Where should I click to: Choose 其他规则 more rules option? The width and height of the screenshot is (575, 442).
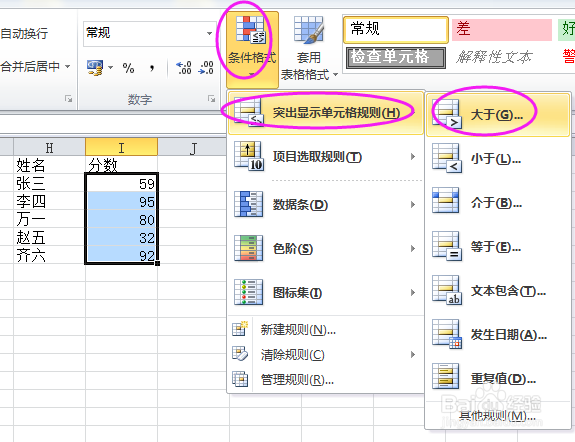pyautogui.click(x=498, y=416)
